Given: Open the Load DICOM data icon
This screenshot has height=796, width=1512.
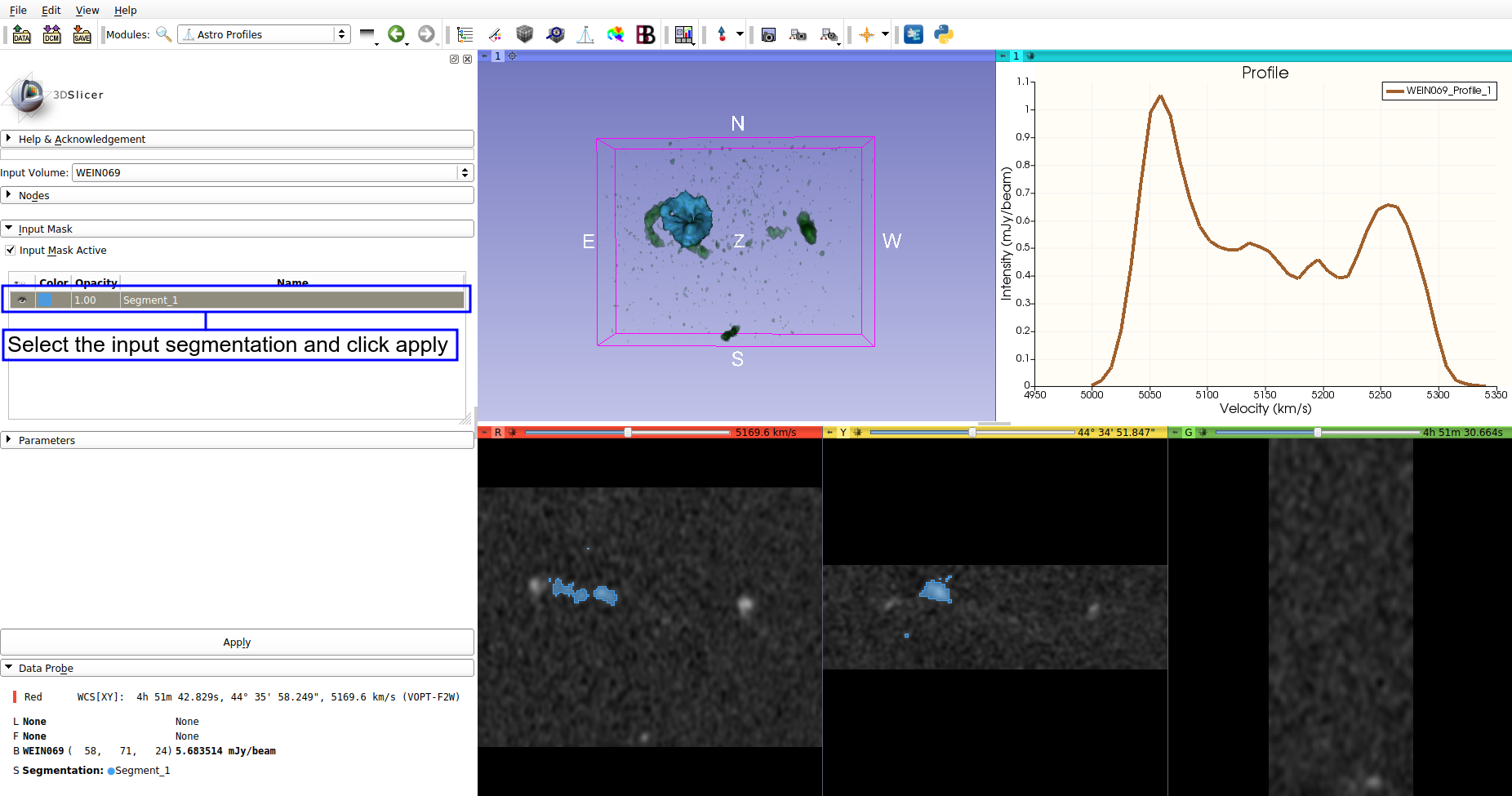Looking at the screenshot, I should (x=52, y=34).
